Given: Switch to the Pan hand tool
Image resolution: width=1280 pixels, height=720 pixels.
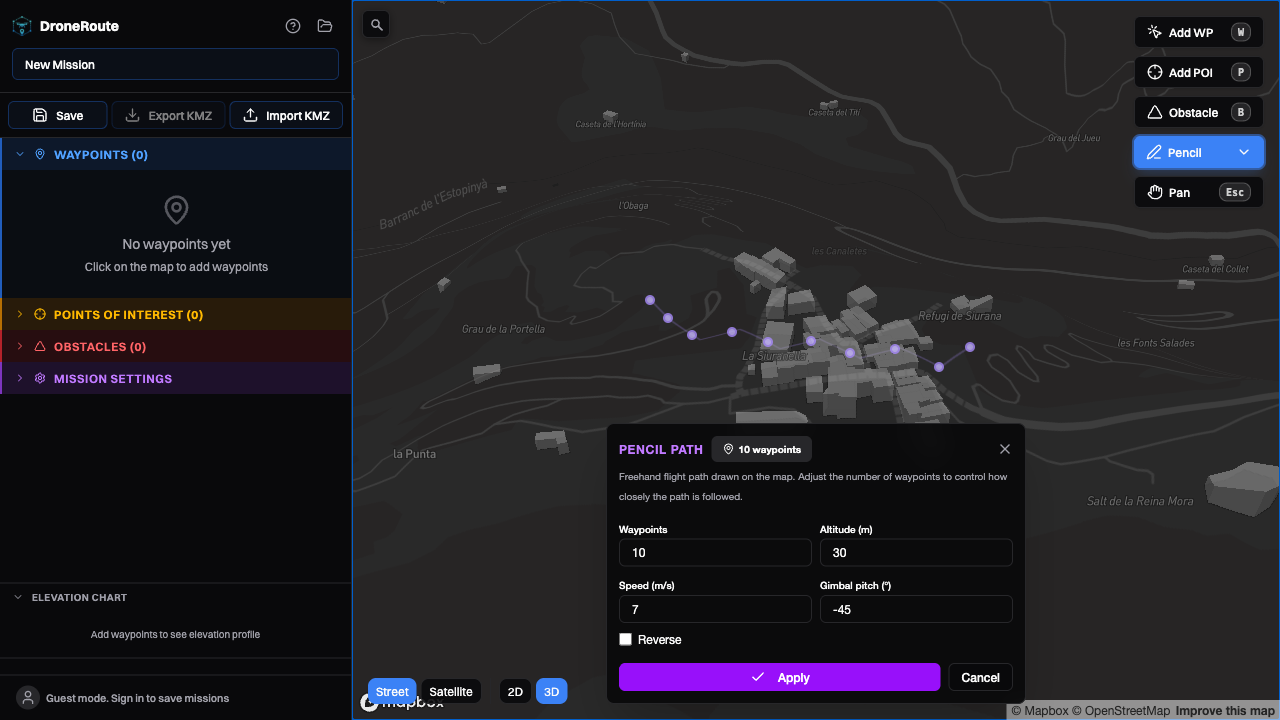Looking at the screenshot, I should coord(1199,193).
